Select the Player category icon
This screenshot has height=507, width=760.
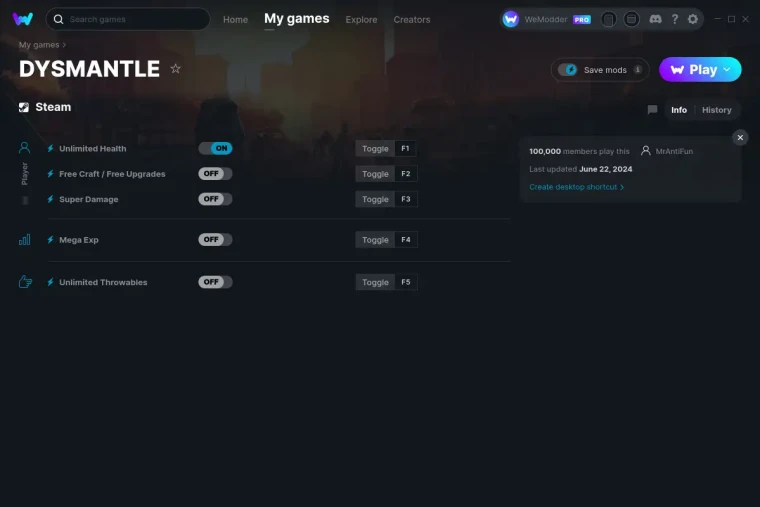click(x=24, y=147)
